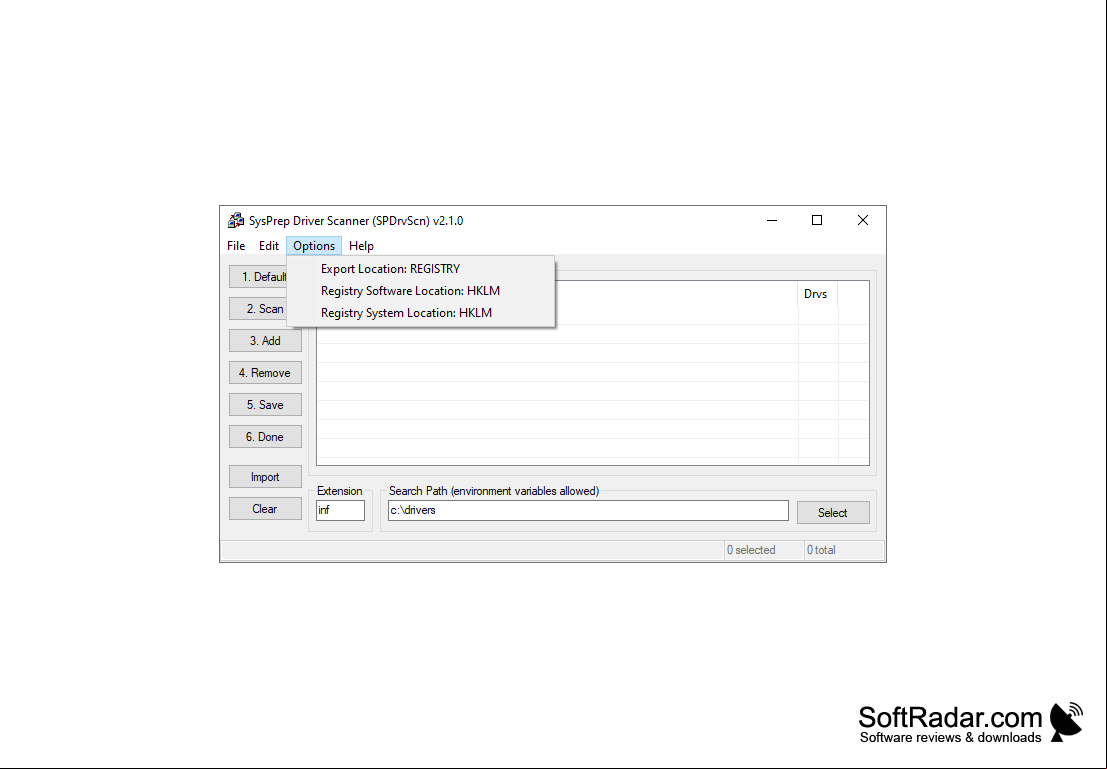Choose Export Location: REGISTRY
The height and width of the screenshot is (769, 1107).
[421, 269]
